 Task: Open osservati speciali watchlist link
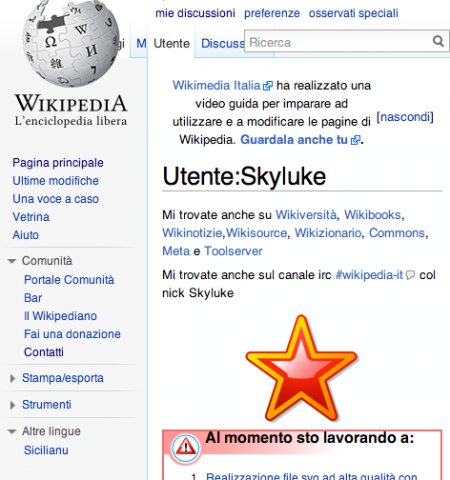[x=353, y=13]
